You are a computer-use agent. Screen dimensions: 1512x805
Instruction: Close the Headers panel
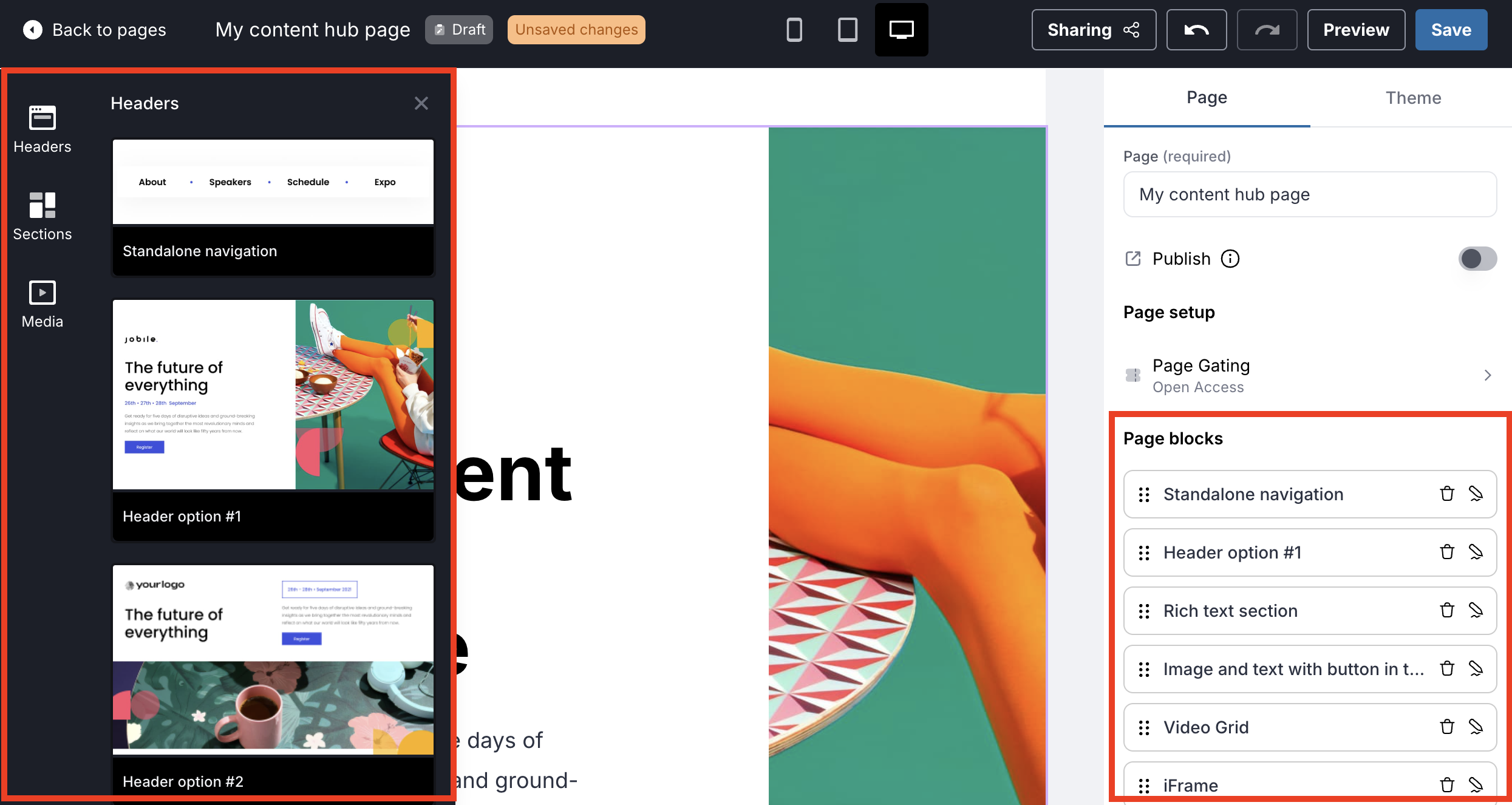421,103
